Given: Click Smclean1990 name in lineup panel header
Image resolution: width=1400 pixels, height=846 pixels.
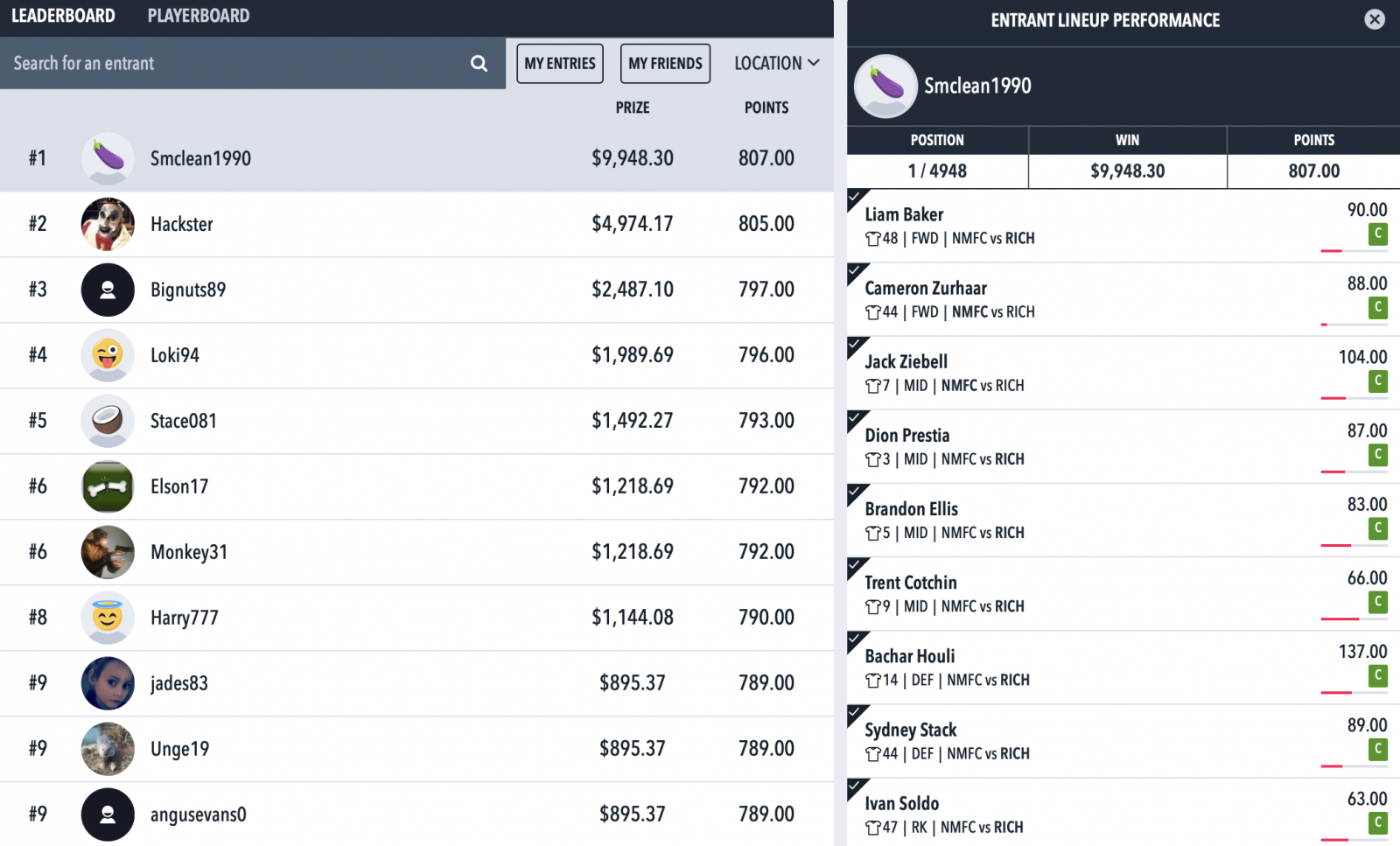Looking at the screenshot, I should [977, 86].
